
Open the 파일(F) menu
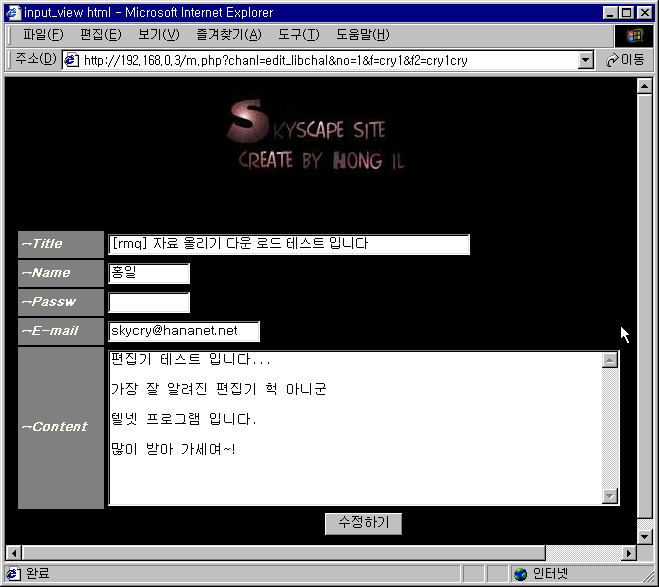click(43, 35)
